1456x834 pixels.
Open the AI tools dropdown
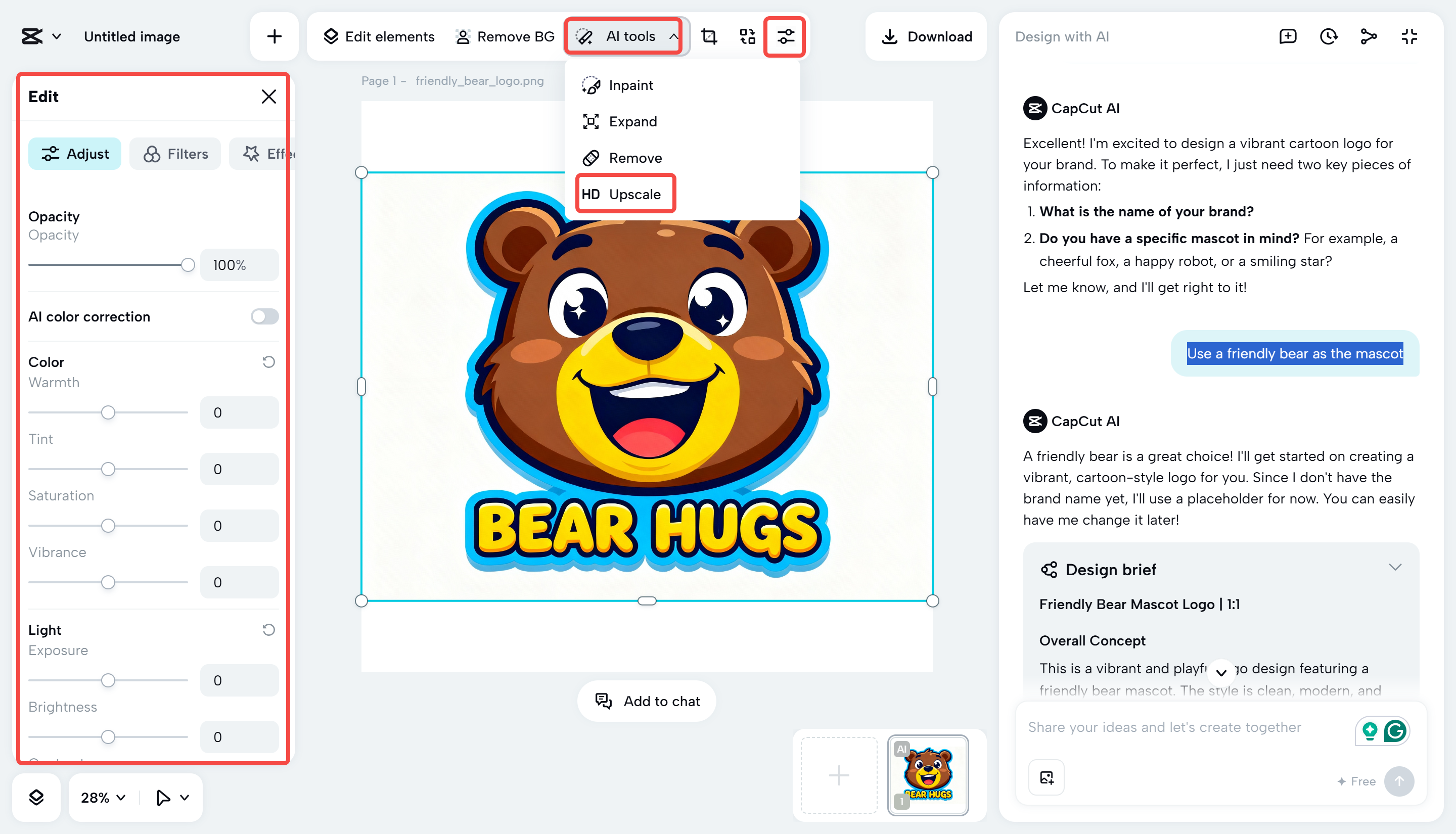pos(624,37)
